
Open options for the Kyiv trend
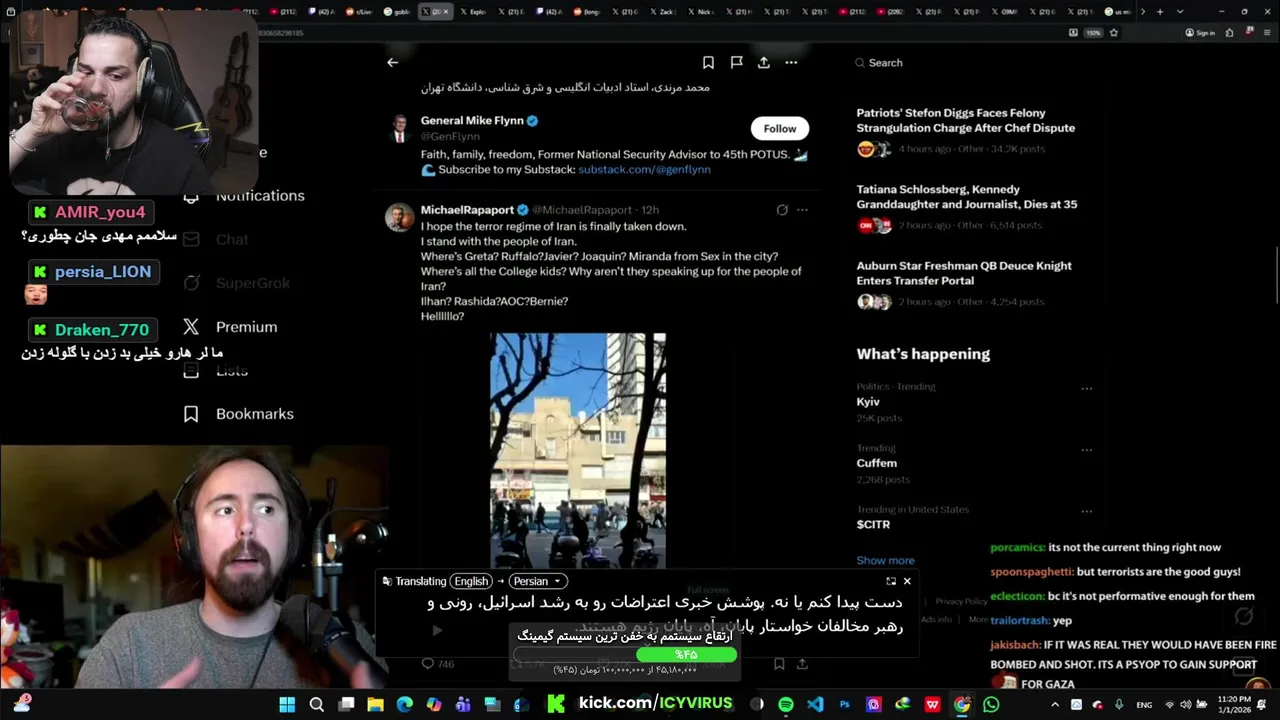click(x=1087, y=389)
